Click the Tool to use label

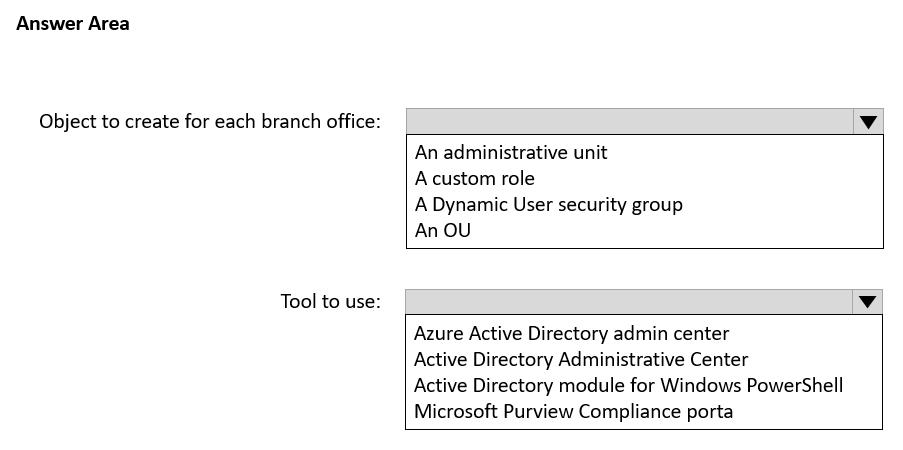click(x=330, y=301)
